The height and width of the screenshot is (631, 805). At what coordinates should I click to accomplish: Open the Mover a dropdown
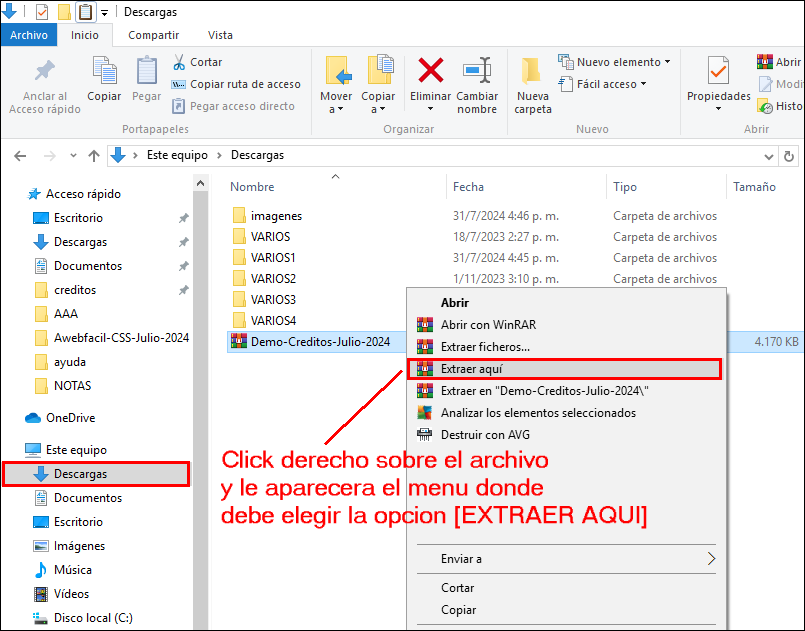336,103
